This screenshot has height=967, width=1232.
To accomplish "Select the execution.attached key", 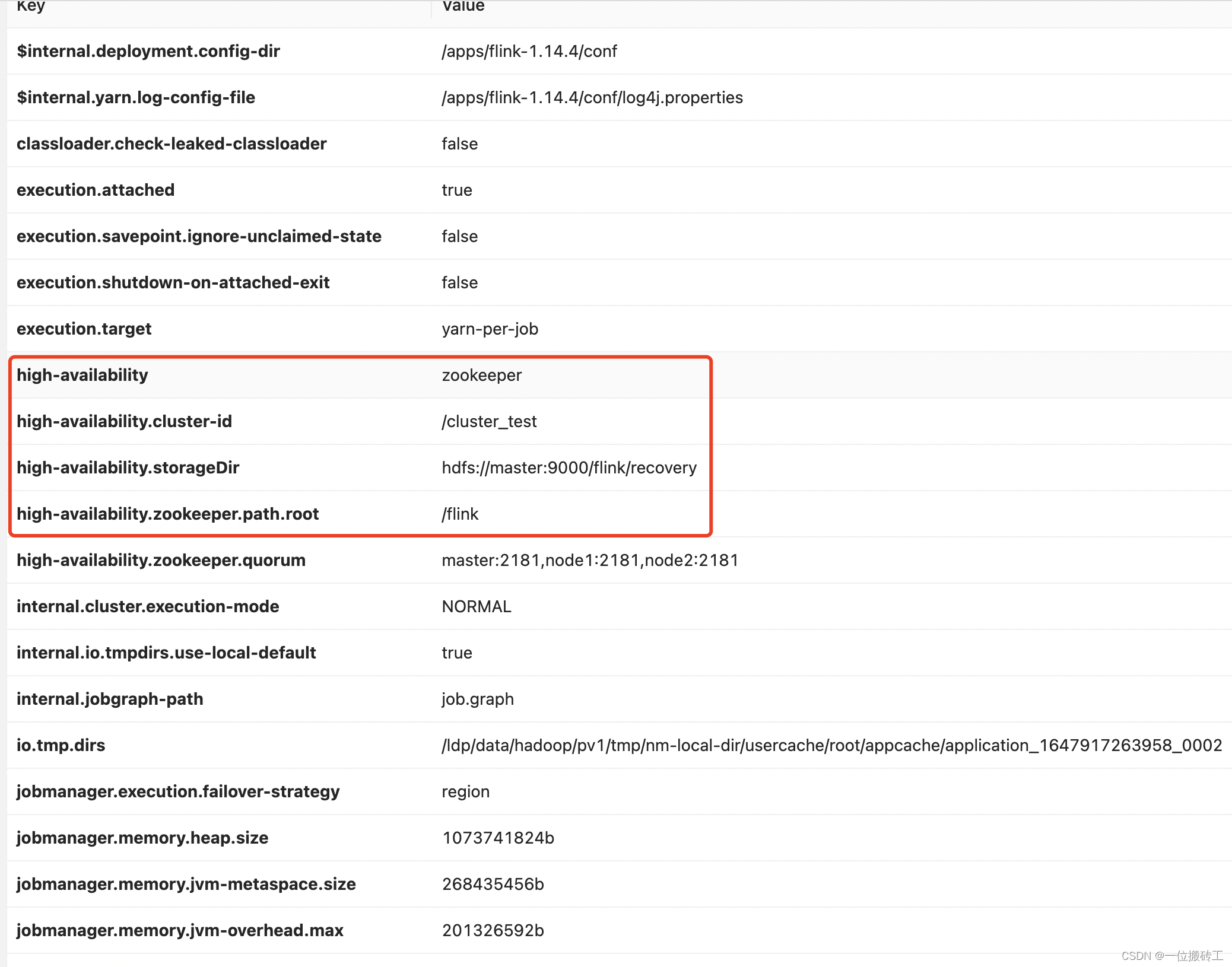I will 96,190.
